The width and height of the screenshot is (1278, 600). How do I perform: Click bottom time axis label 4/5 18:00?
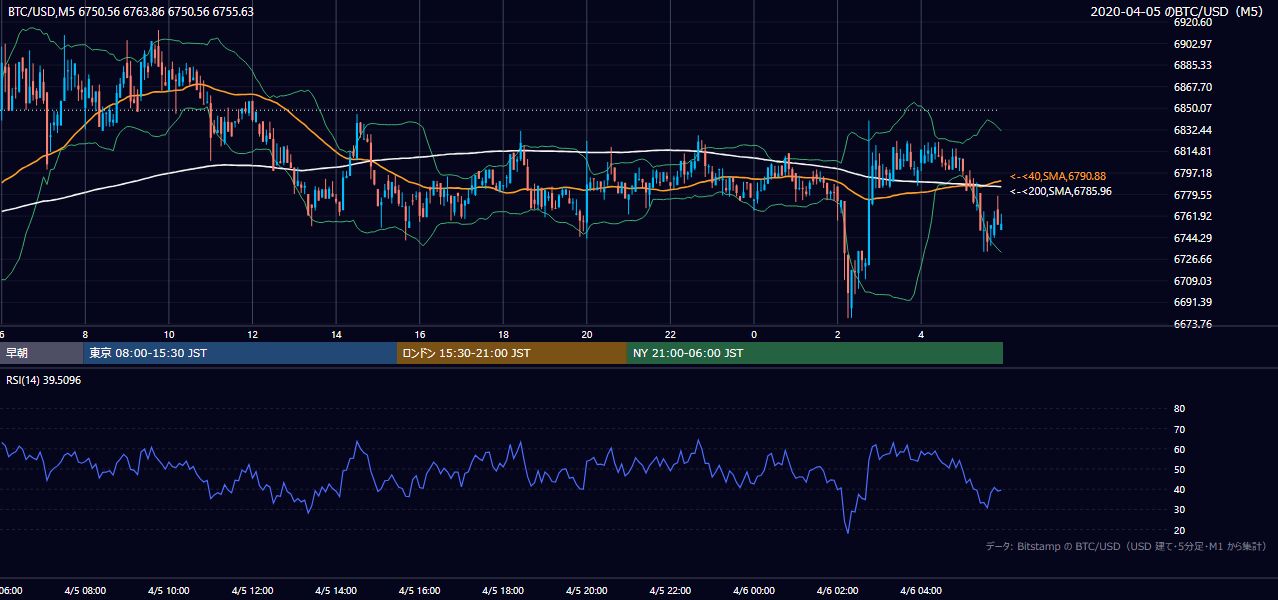[x=503, y=591]
